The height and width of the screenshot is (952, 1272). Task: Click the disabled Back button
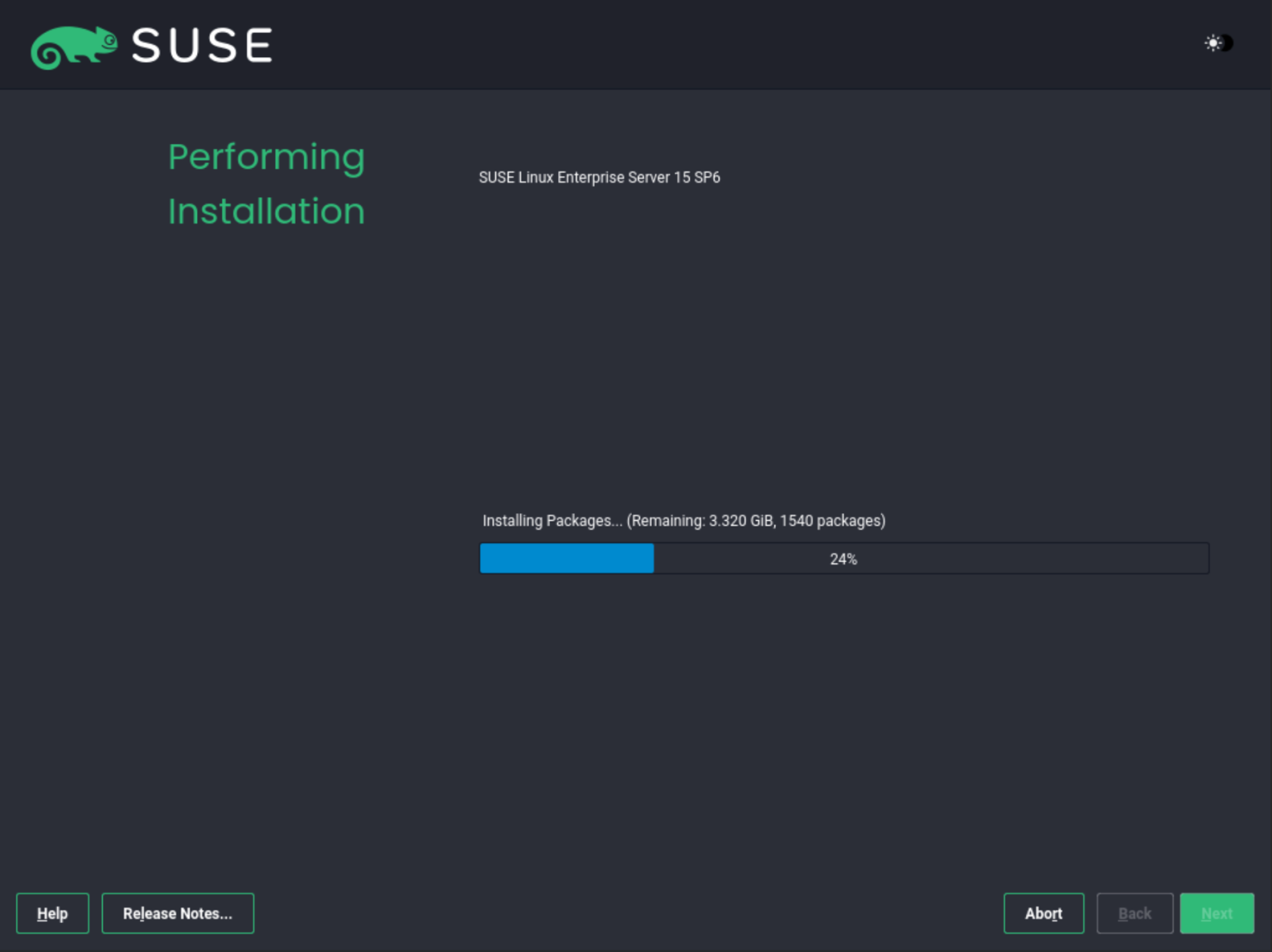click(1135, 913)
